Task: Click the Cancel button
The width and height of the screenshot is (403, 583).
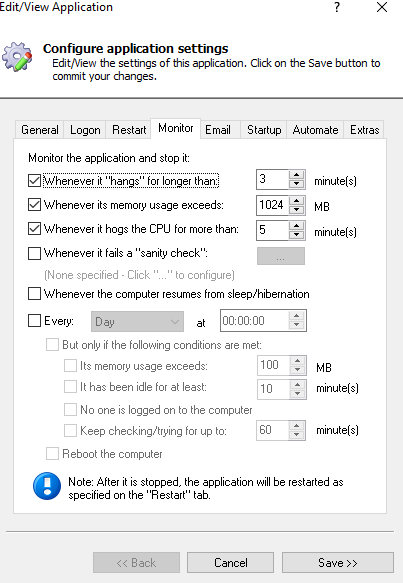Action: (230, 563)
